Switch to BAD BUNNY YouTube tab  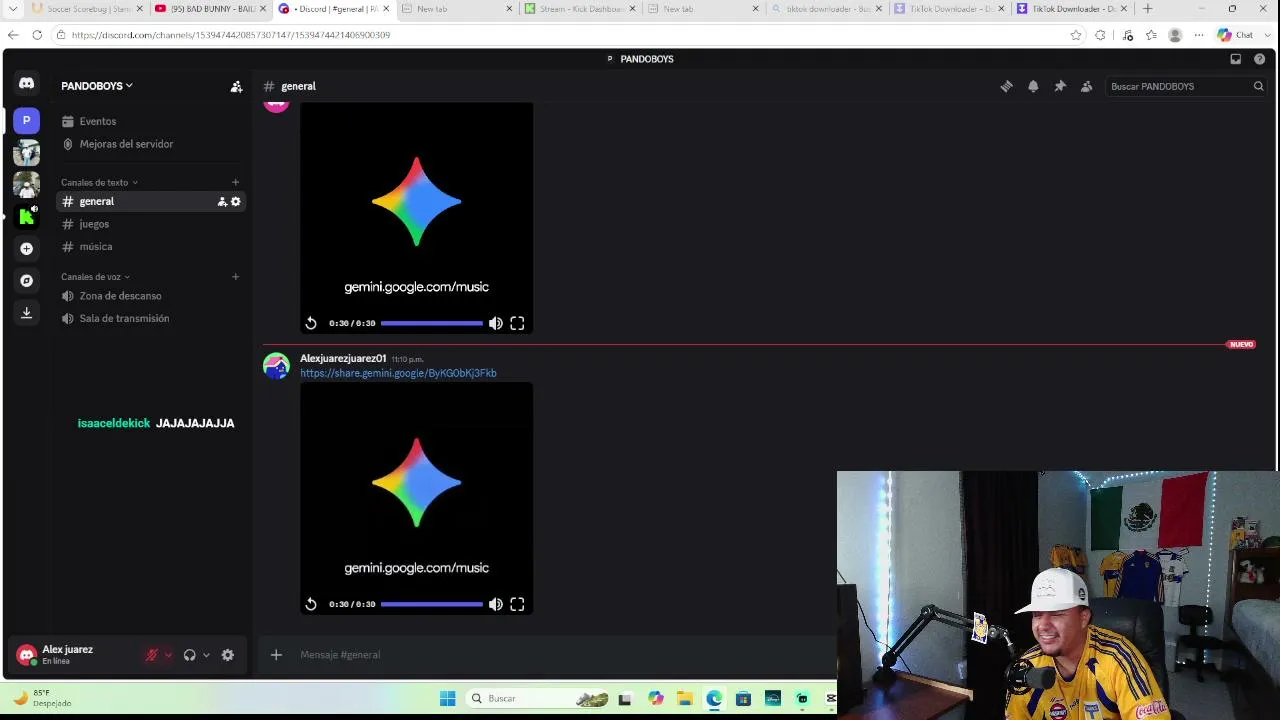(209, 9)
